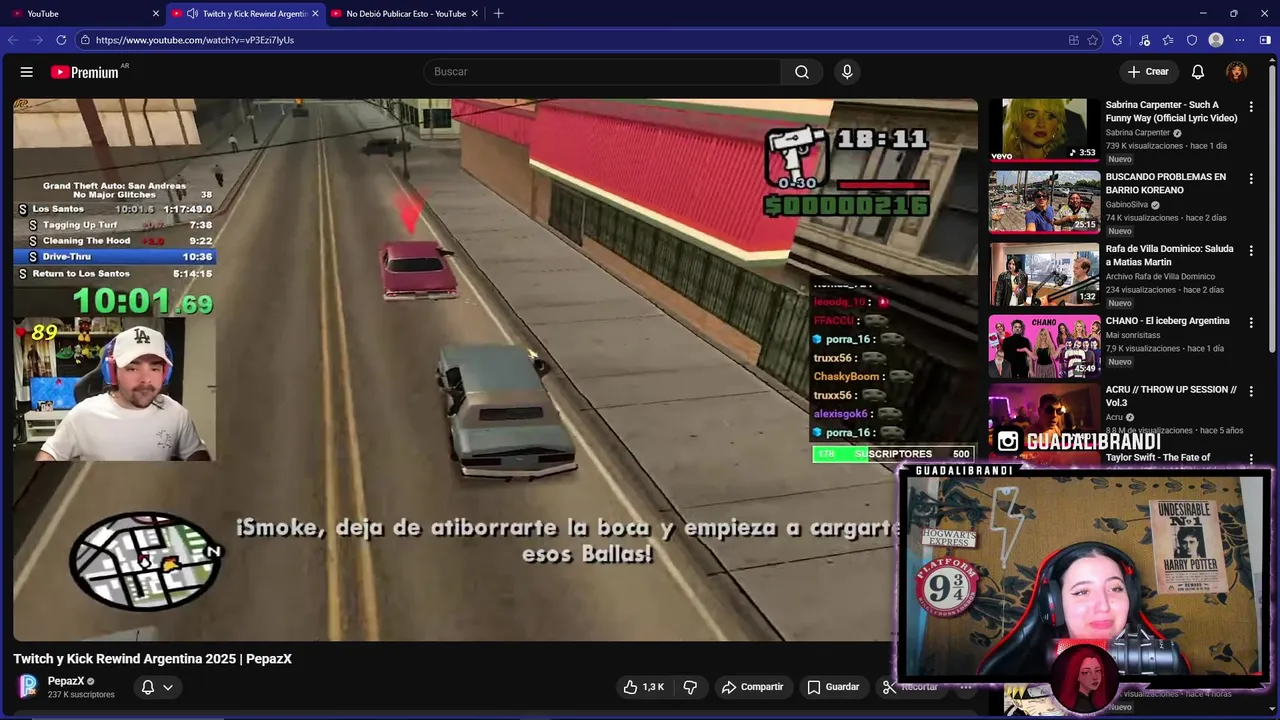Open the Edge settings and more menu
Screen dimensions: 1280x720
pos(1240,40)
